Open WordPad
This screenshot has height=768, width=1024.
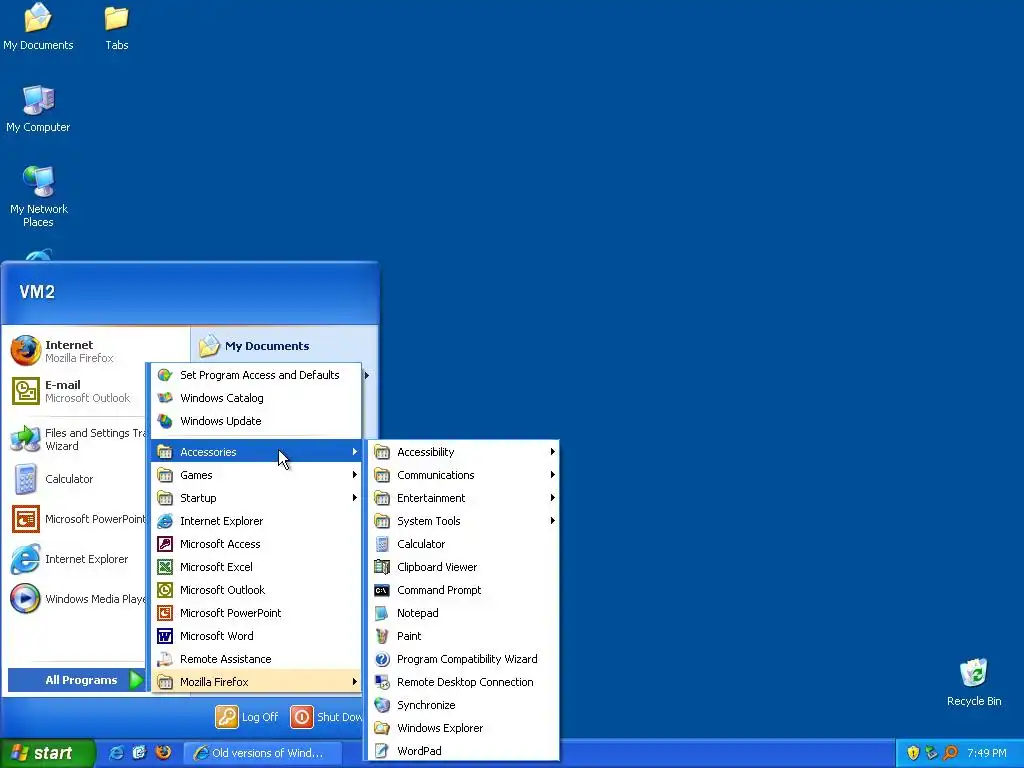click(464, 750)
